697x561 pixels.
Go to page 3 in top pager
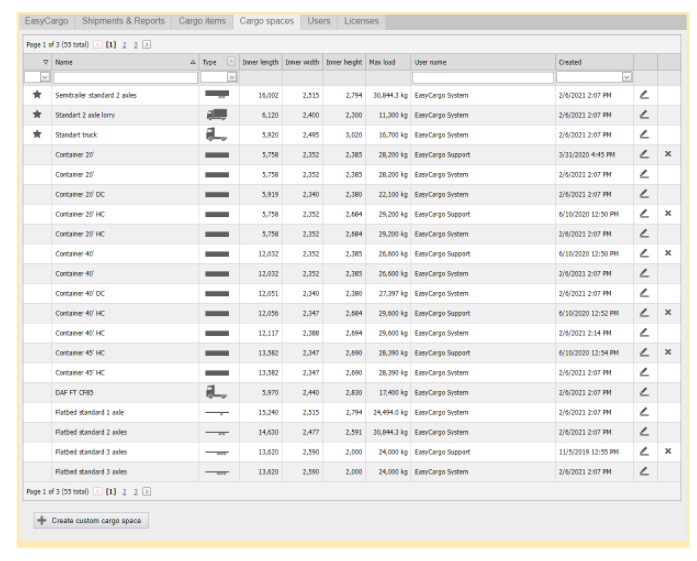[x=136, y=44]
